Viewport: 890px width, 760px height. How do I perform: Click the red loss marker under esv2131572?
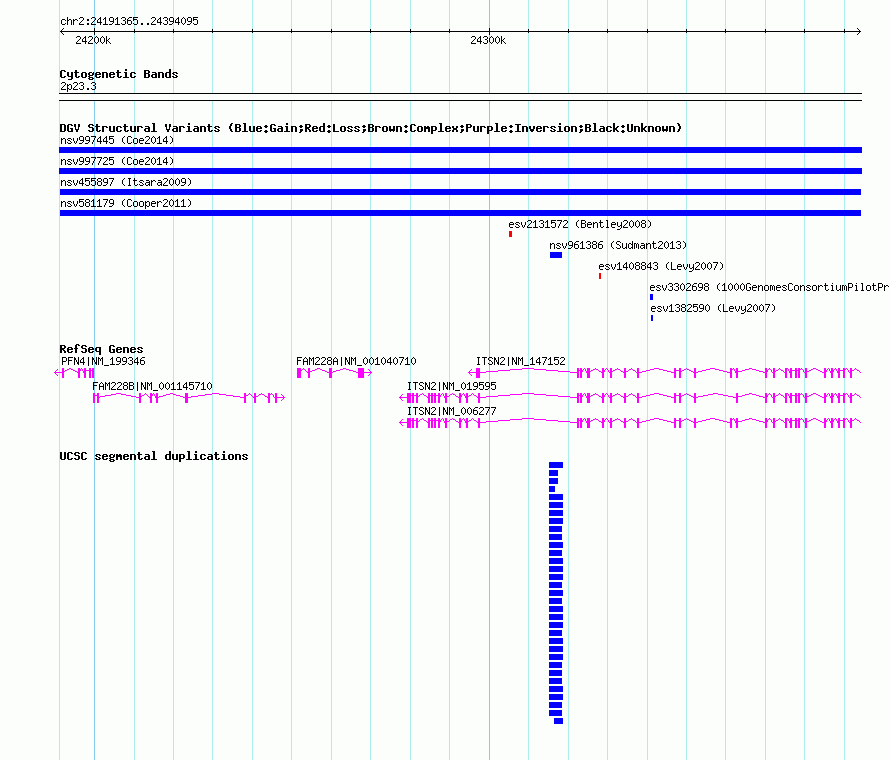[x=510, y=234]
